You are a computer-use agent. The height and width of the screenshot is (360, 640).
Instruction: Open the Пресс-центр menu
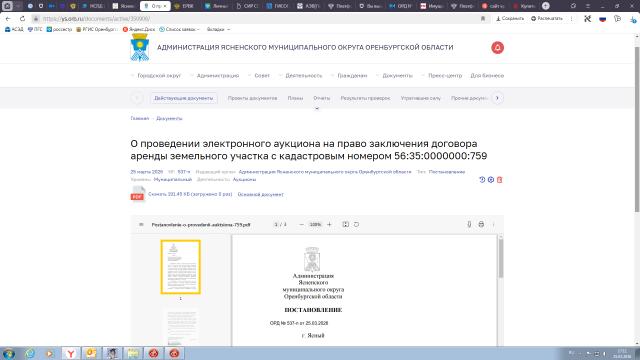pos(445,76)
